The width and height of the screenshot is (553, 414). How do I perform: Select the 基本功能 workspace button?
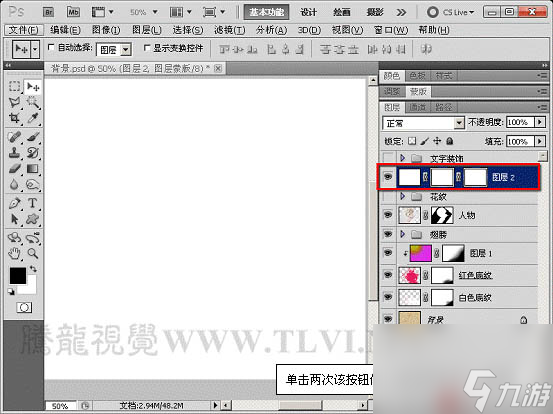(x=266, y=12)
